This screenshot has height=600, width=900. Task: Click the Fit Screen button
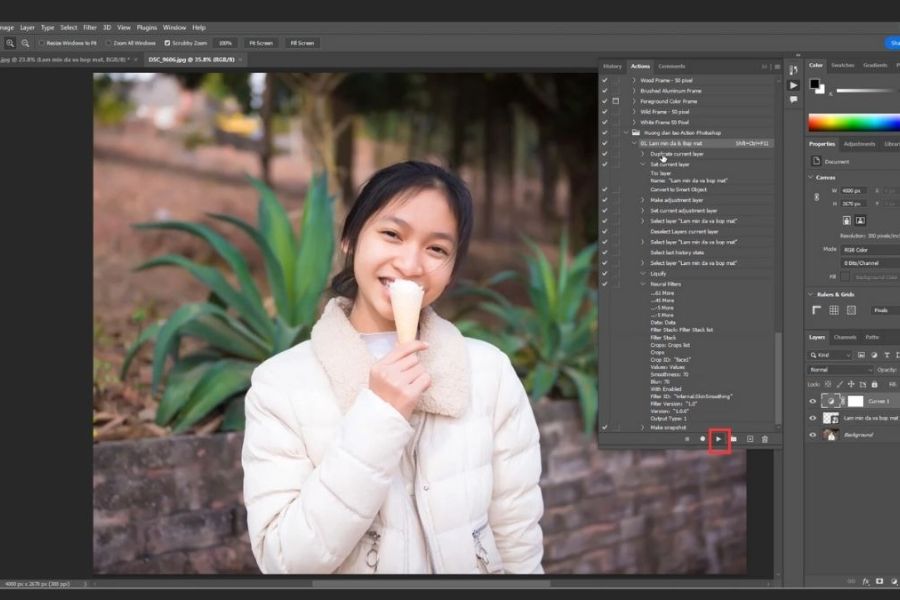tap(260, 43)
